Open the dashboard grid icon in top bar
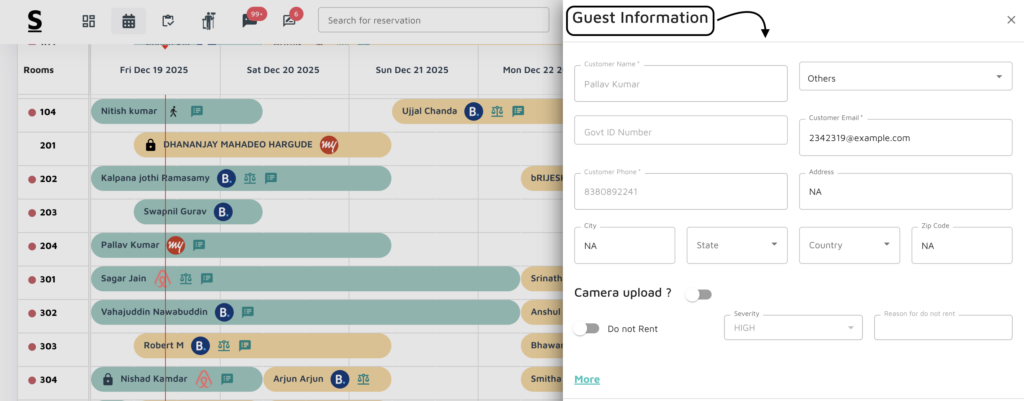1024x401 pixels. [89, 21]
